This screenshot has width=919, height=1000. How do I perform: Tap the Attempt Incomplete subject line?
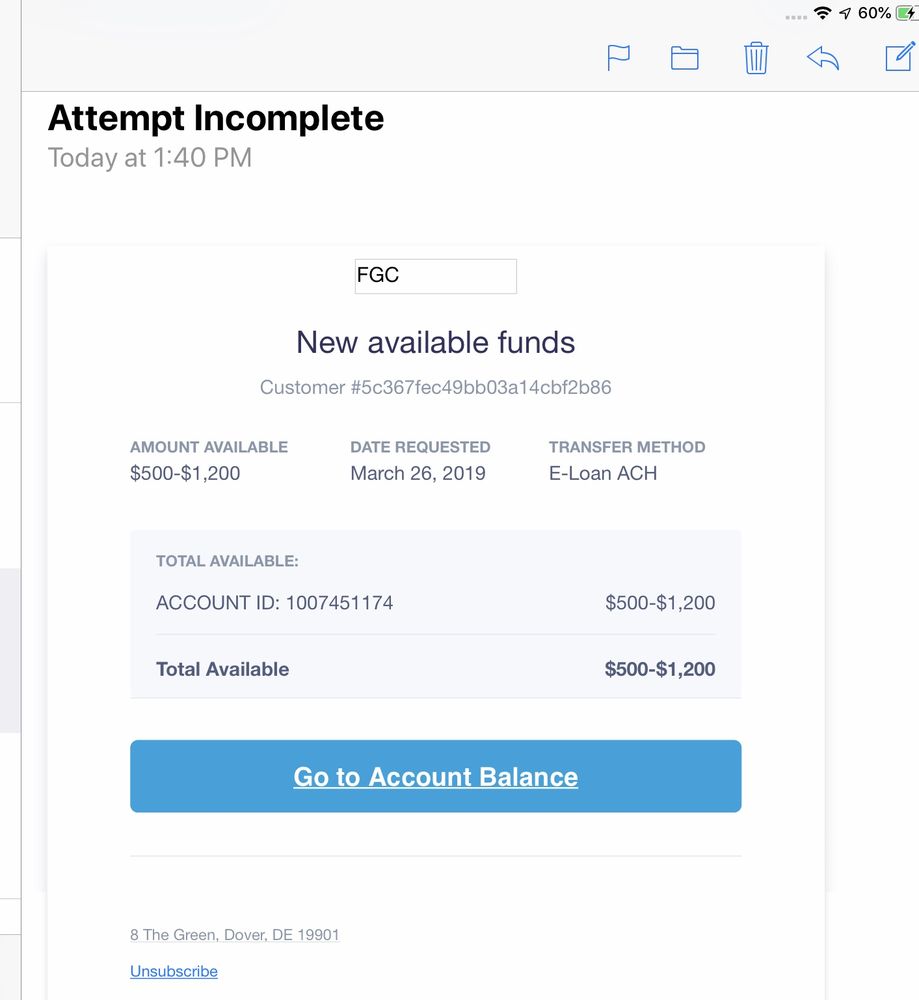[216, 118]
